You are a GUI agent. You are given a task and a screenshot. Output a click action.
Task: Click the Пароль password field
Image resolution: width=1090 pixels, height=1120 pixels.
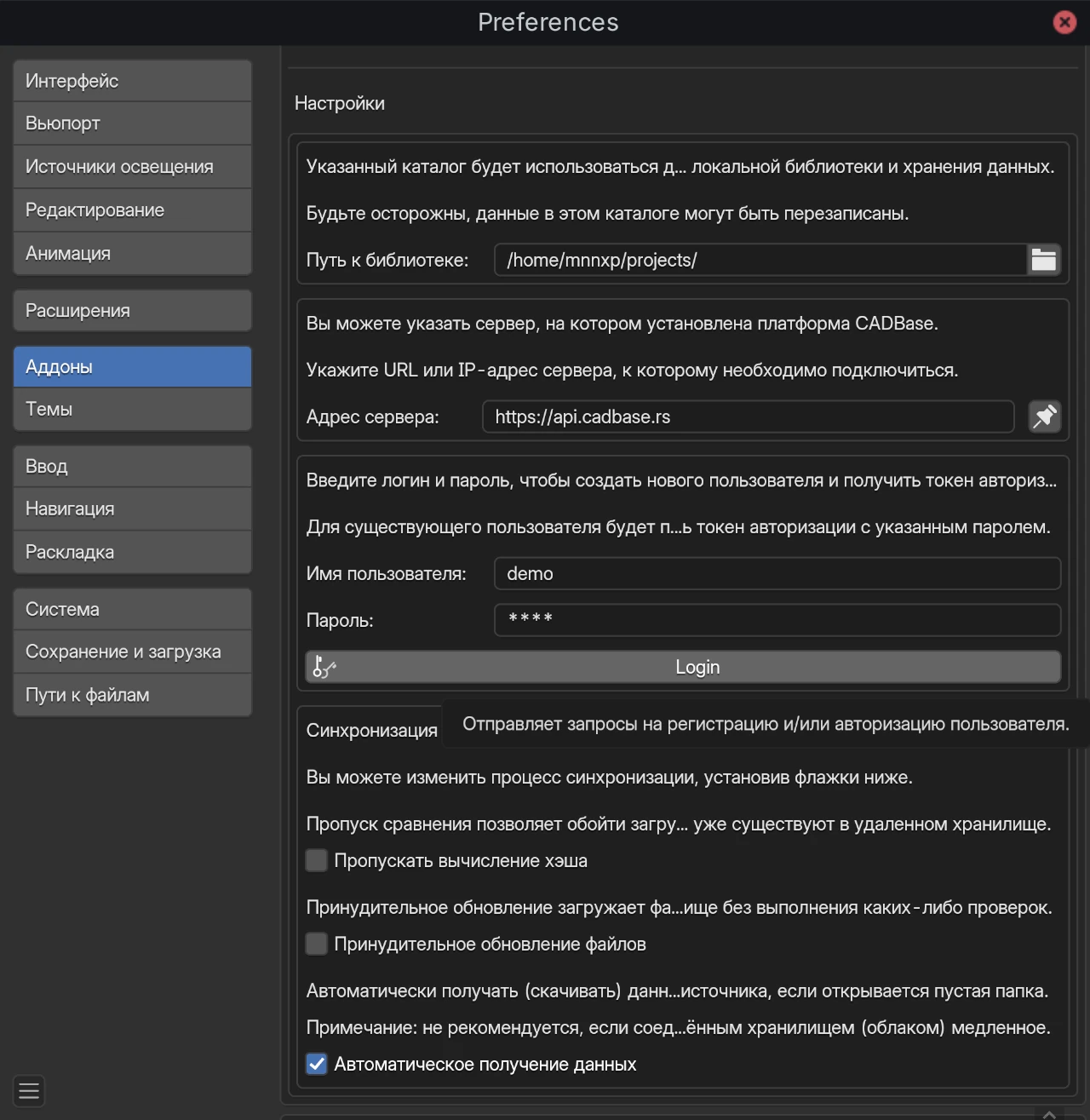[x=777, y=620]
